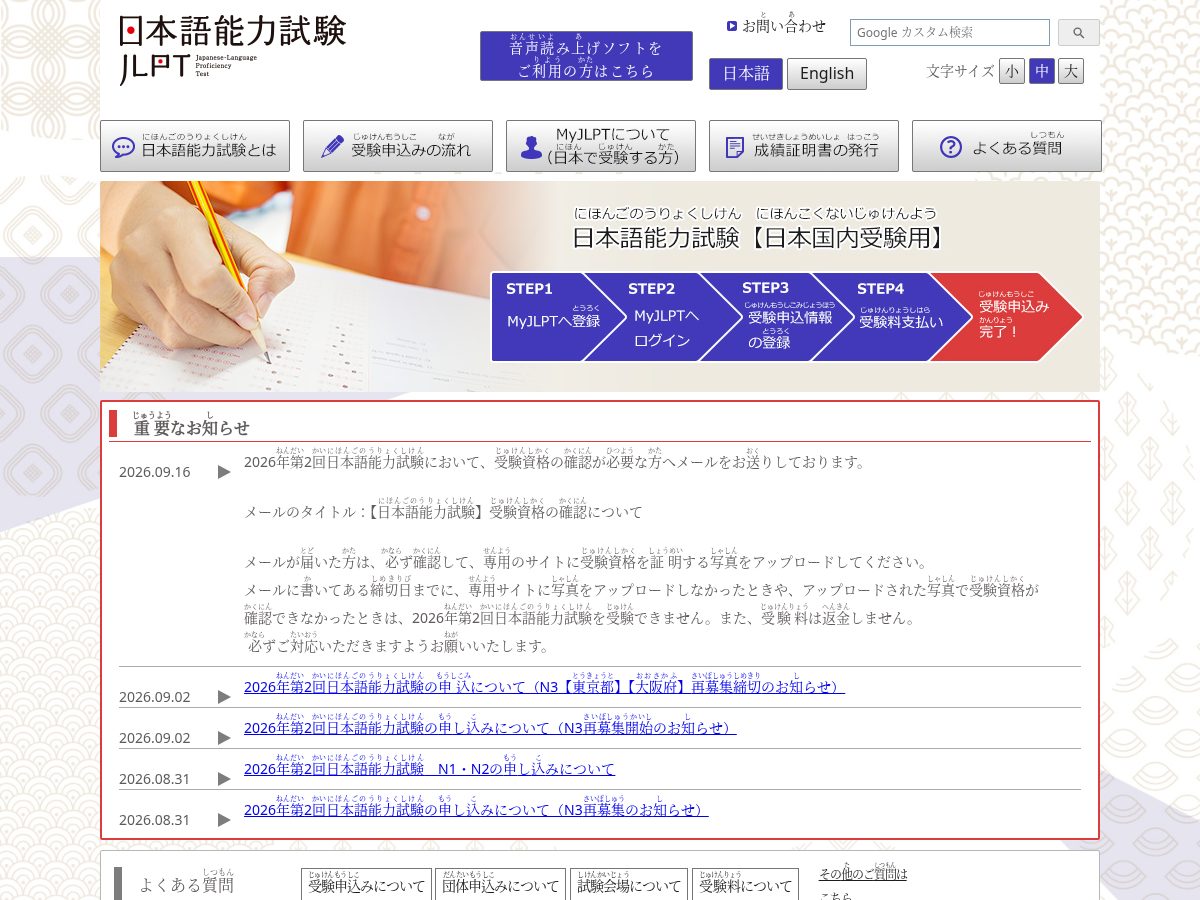Click the arrow marker beside 2026.09.16 notice
The width and height of the screenshot is (1200, 900).
click(224, 472)
